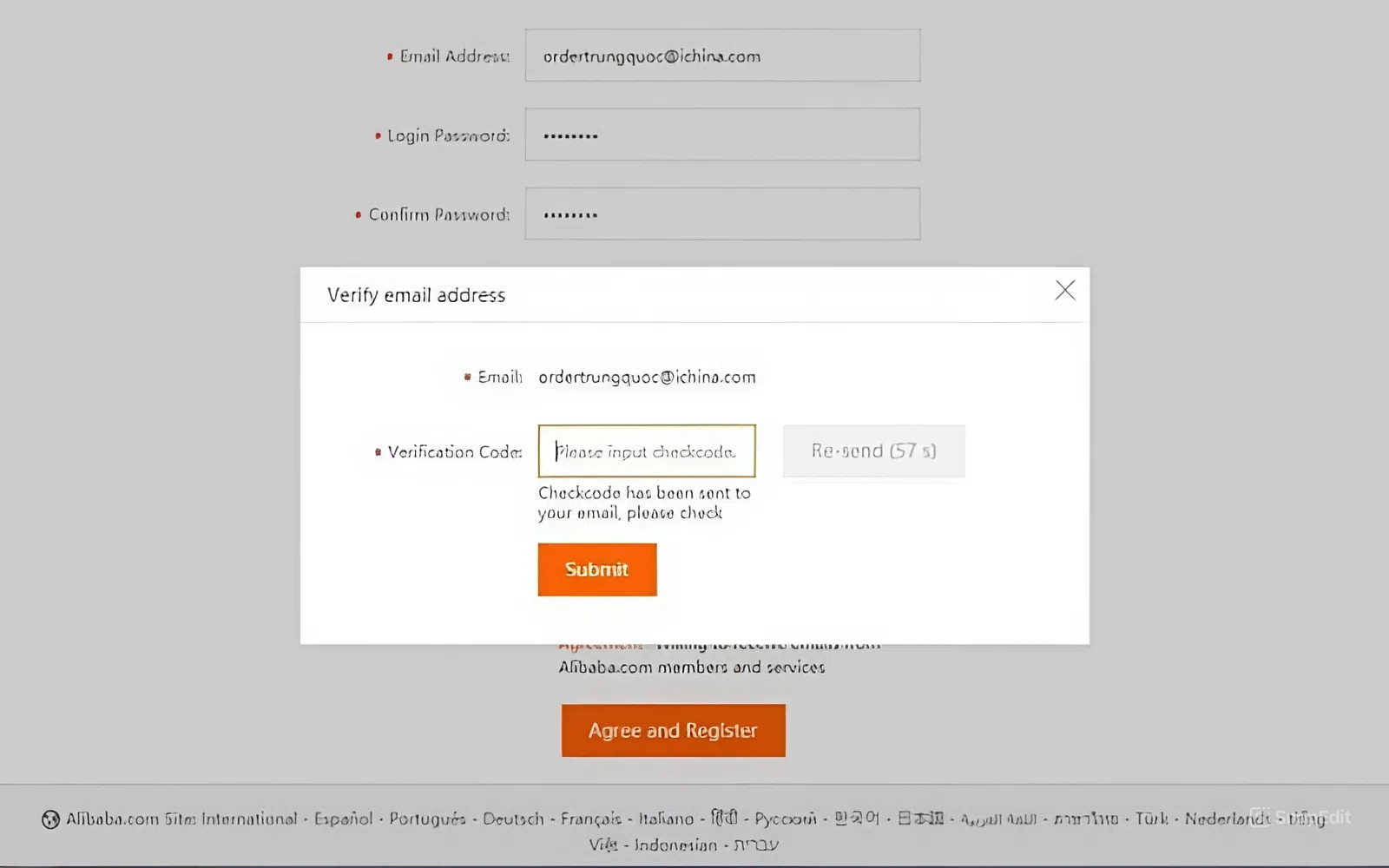Focus the Login Password field
The width and height of the screenshot is (1389, 868).
pyautogui.click(x=722, y=135)
